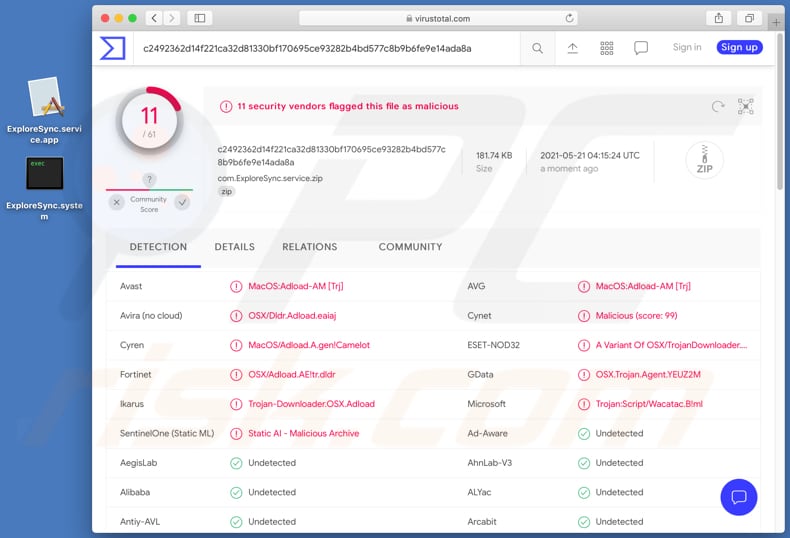
Task: Reload the page in address bar
Action: 569,18
